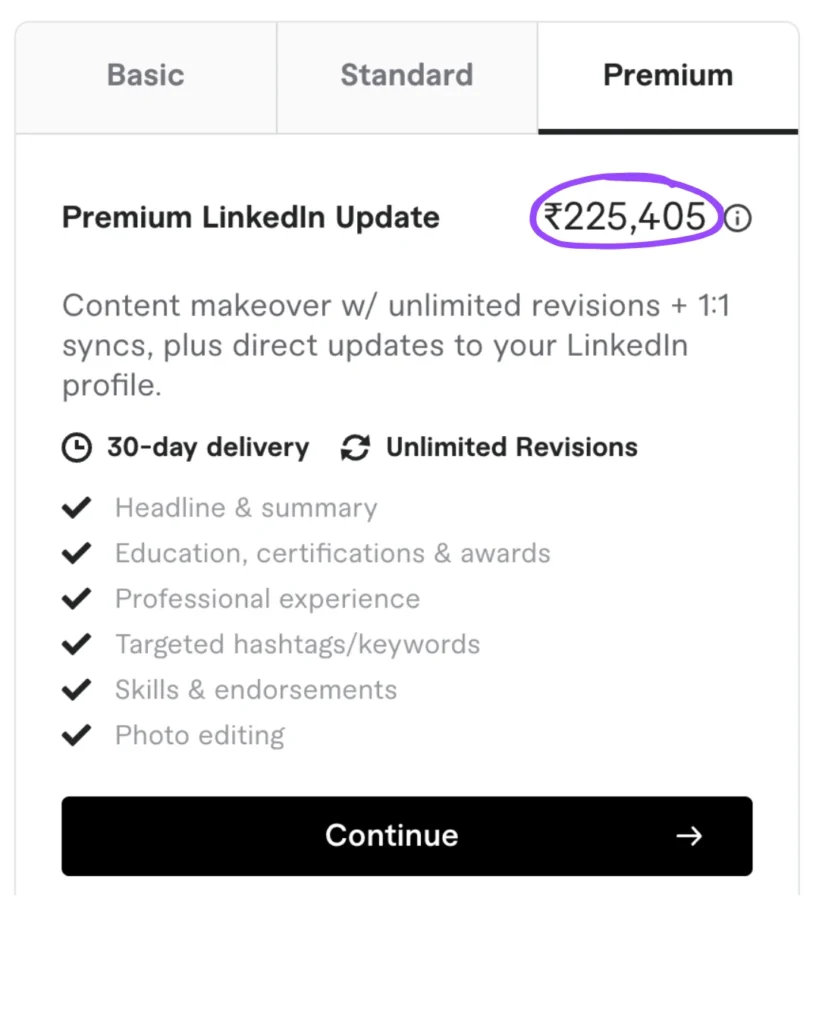The image size is (819, 1024).
Task: Click the checkmark beside Targeted hashtags/keywords
Action: point(76,644)
